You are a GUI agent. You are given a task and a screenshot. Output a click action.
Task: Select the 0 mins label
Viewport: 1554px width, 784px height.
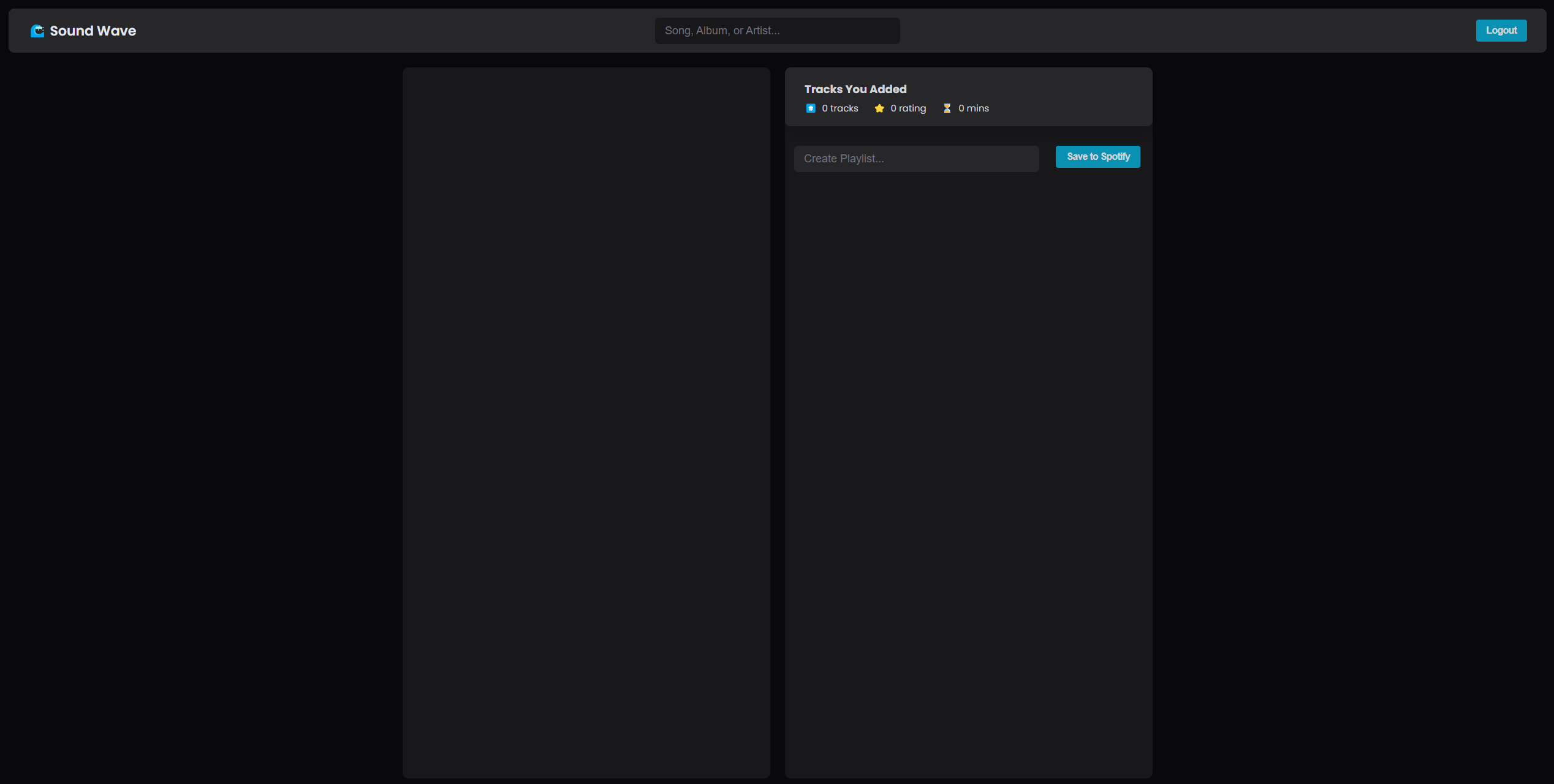[973, 108]
